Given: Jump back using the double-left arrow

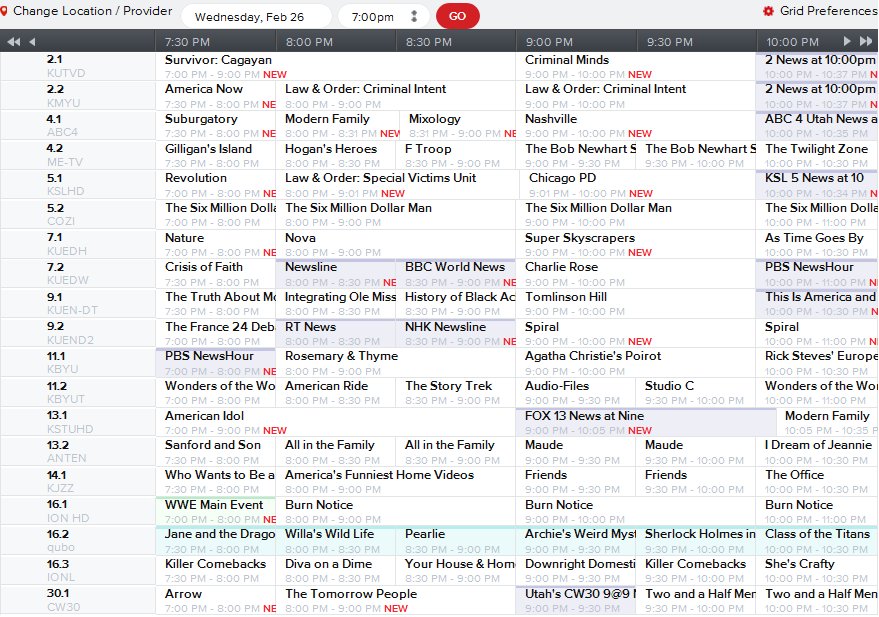Looking at the screenshot, I should coord(12,41).
